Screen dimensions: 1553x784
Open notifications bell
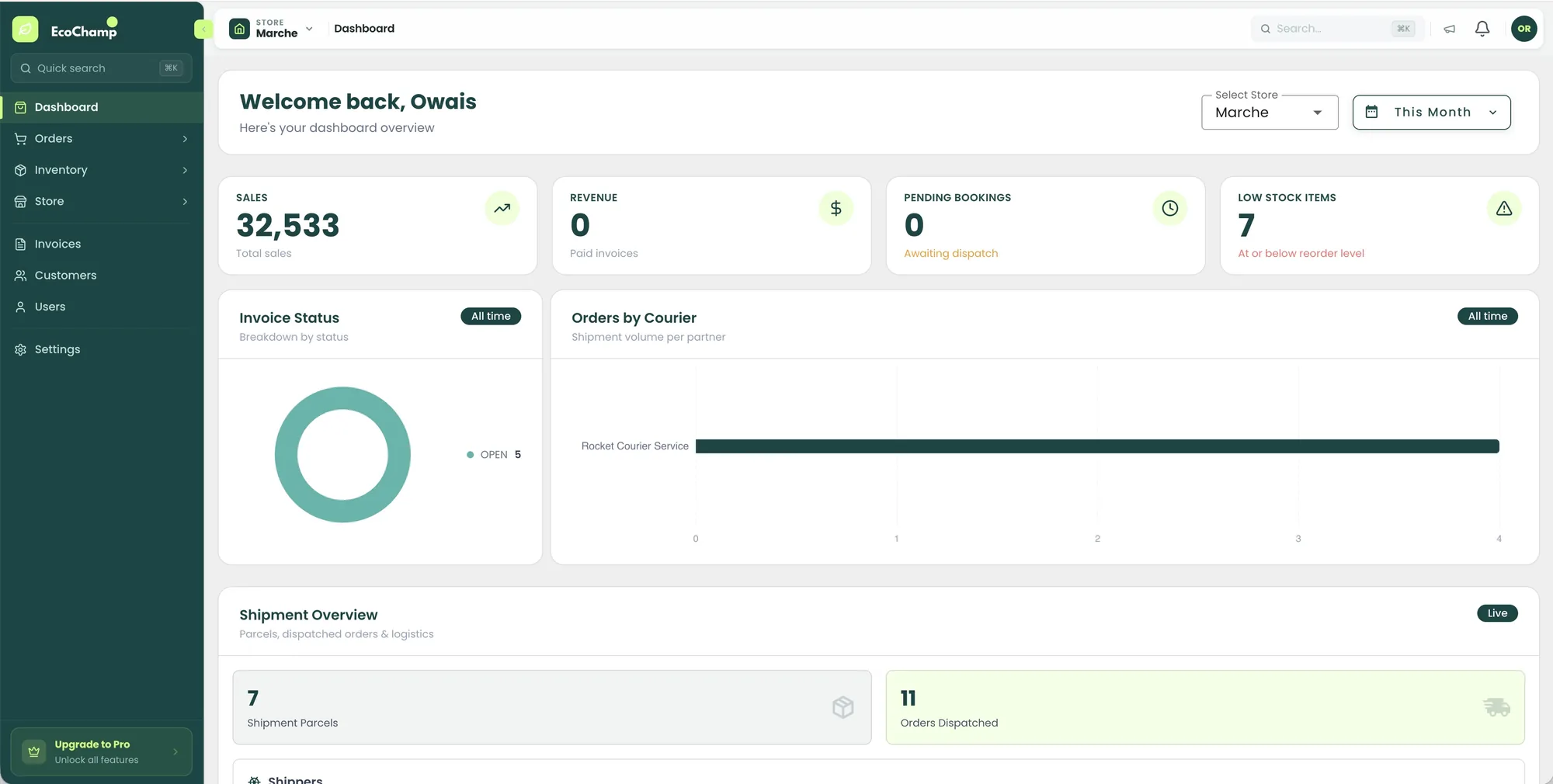(x=1482, y=29)
